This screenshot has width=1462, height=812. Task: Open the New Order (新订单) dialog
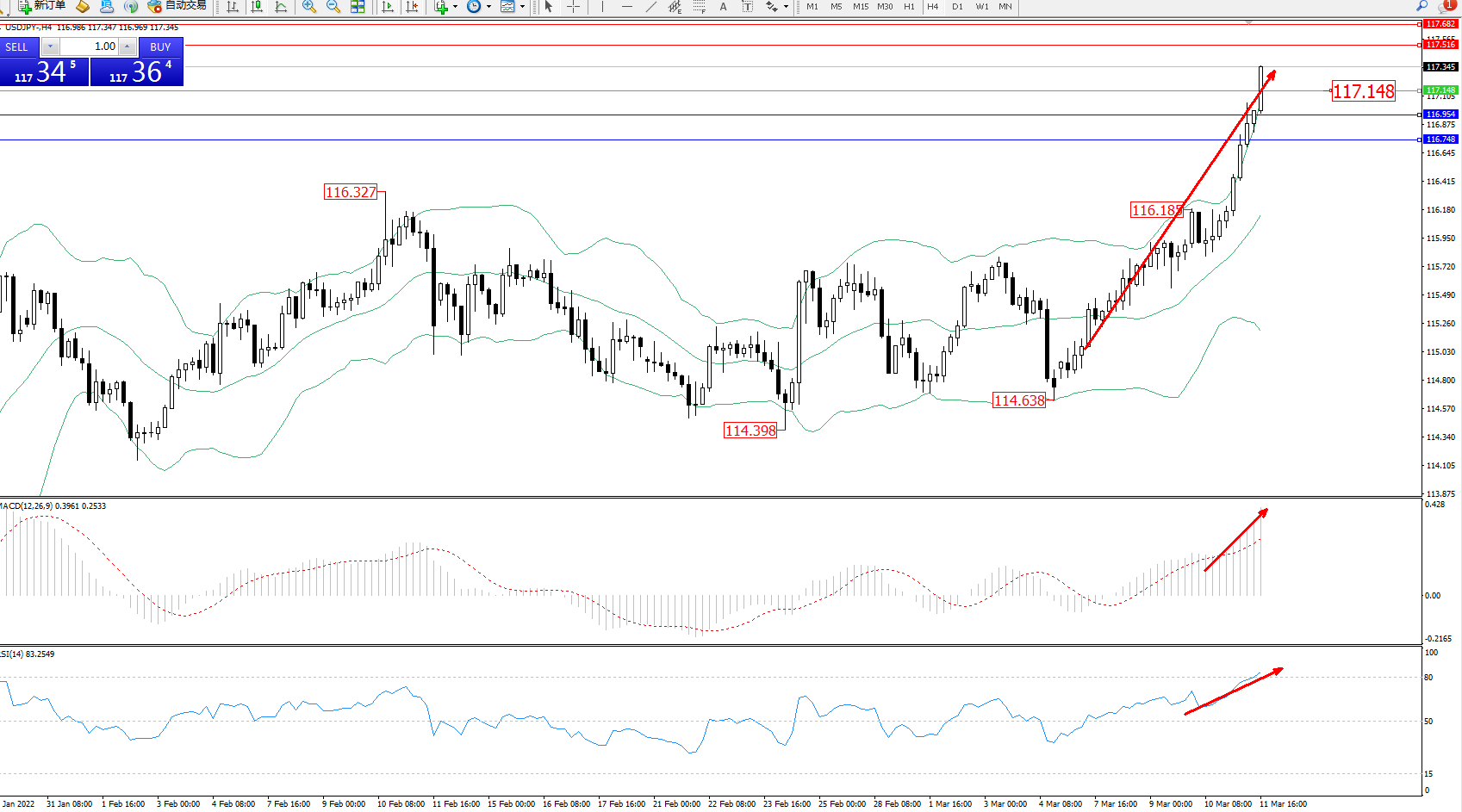41,6
